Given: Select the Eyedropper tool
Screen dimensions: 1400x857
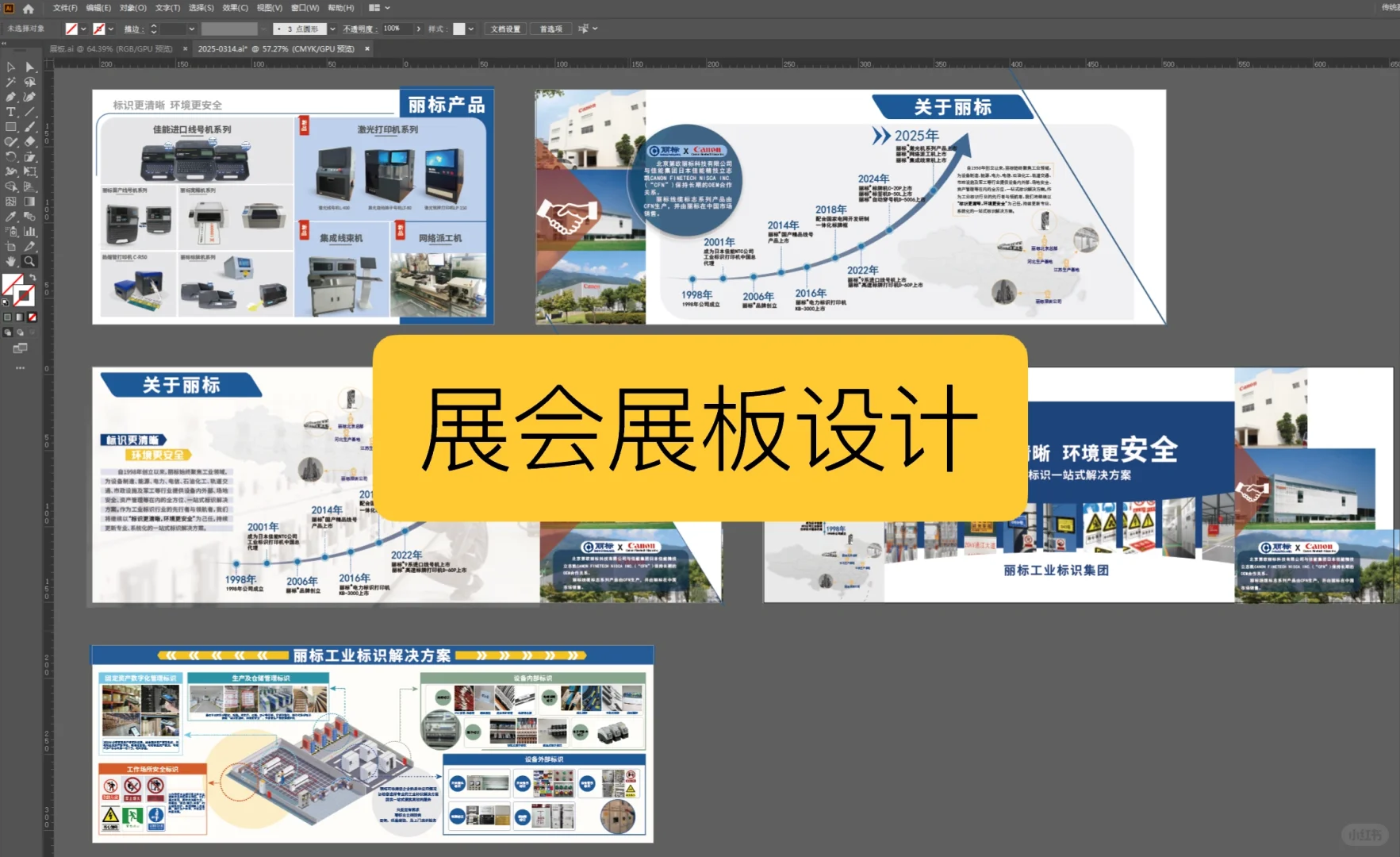Looking at the screenshot, I should click(x=10, y=217).
